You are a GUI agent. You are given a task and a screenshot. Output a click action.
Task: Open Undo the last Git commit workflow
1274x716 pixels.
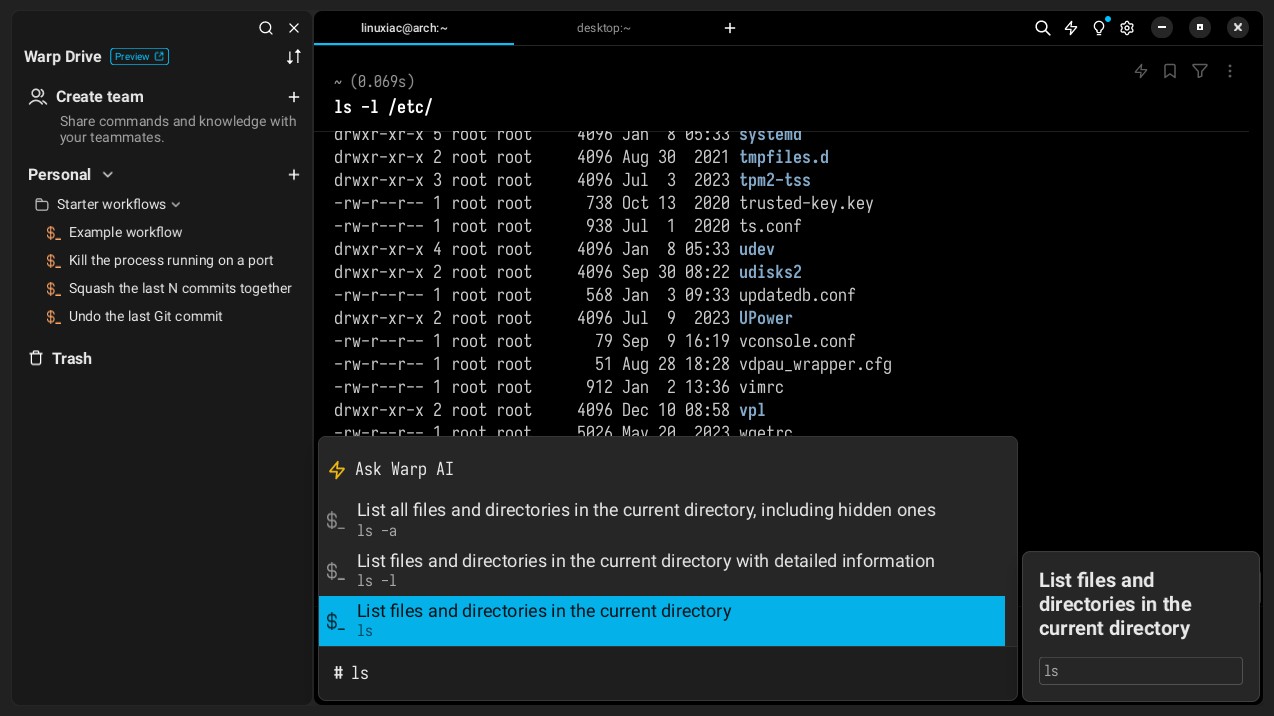tap(145, 316)
